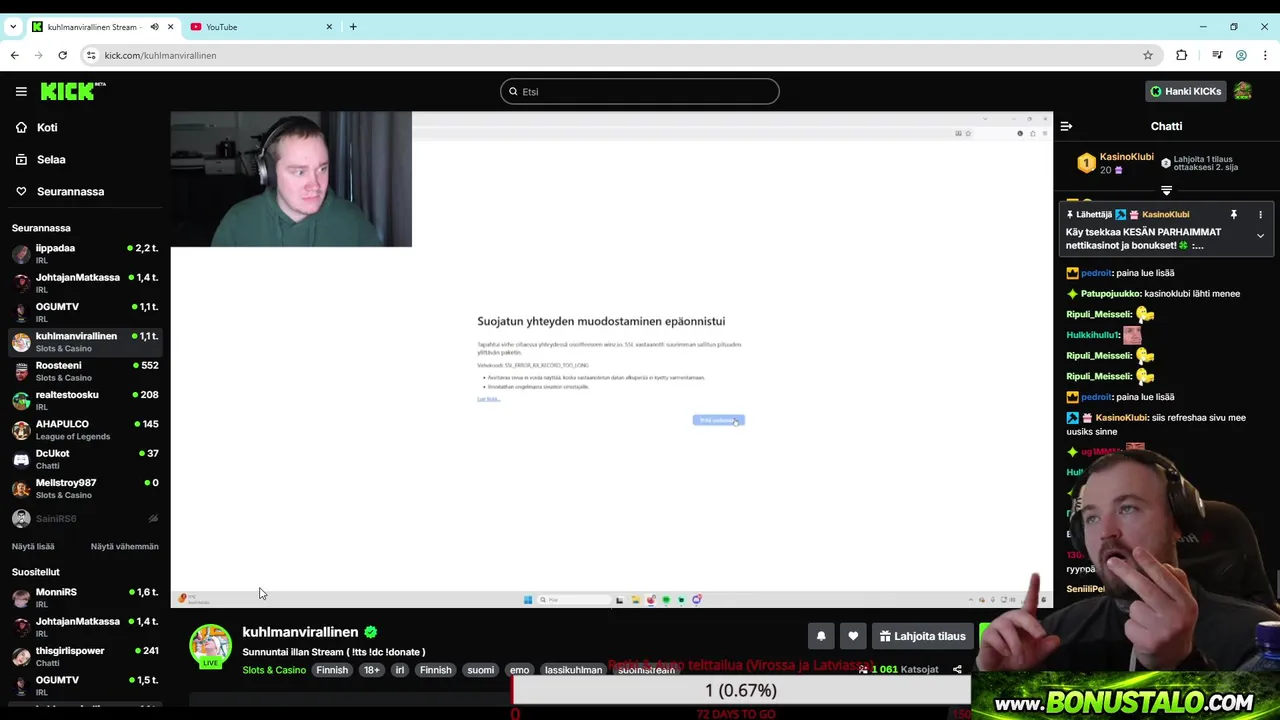Expand the leaderboard handle below KasinoKlubi
The height and width of the screenshot is (720, 1280).
click(x=1166, y=190)
